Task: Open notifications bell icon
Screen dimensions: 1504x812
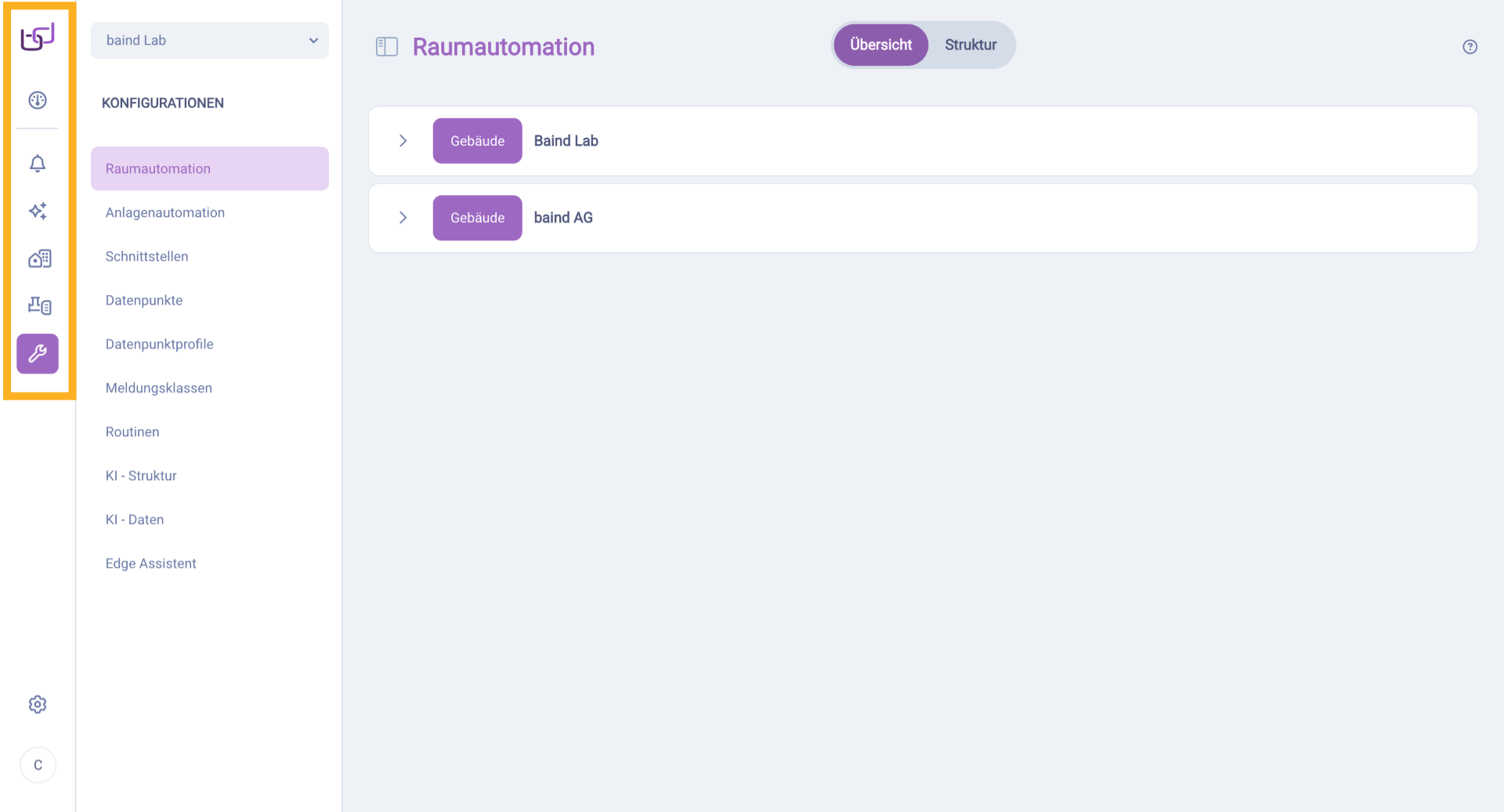Action: pyautogui.click(x=38, y=163)
